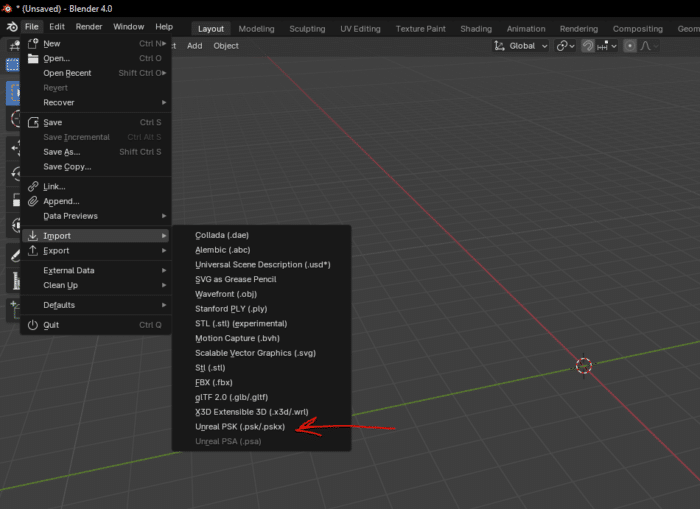This screenshot has width=700, height=509.
Task: Expand the External Data submenu
Action: pyautogui.click(x=96, y=270)
